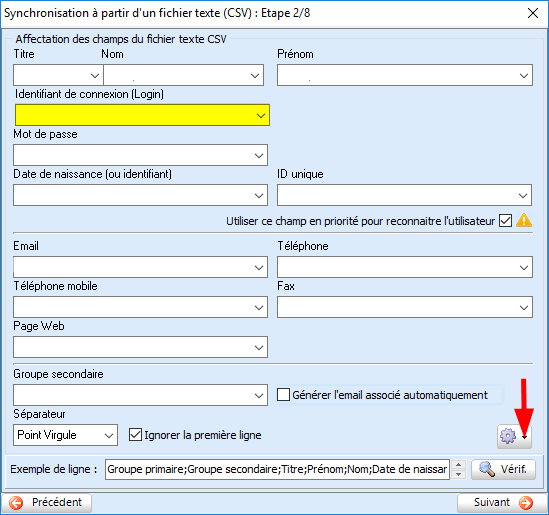Expand the Identifiant de connexion (Login) dropdown
Screen dimensions: 549x515
click(x=142, y=115)
